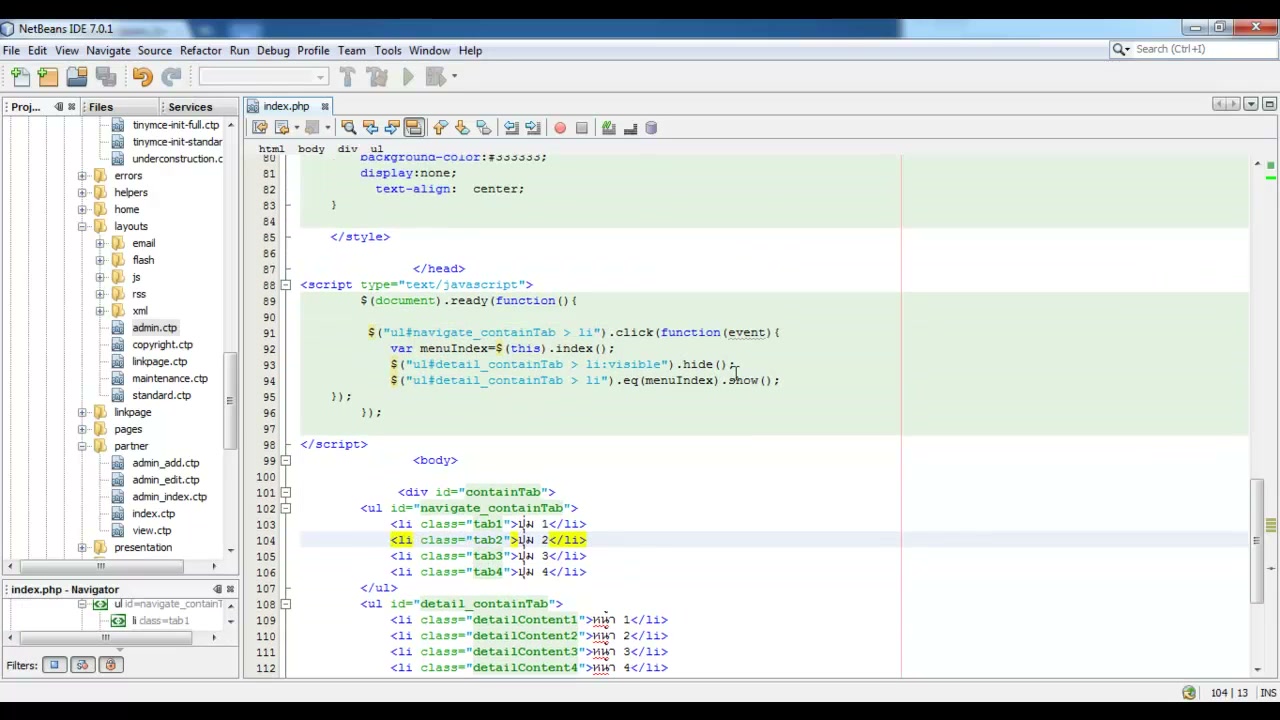Click the New Project toolbar icon
The width and height of the screenshot is (1280, 720).
(x=48, y=76)
